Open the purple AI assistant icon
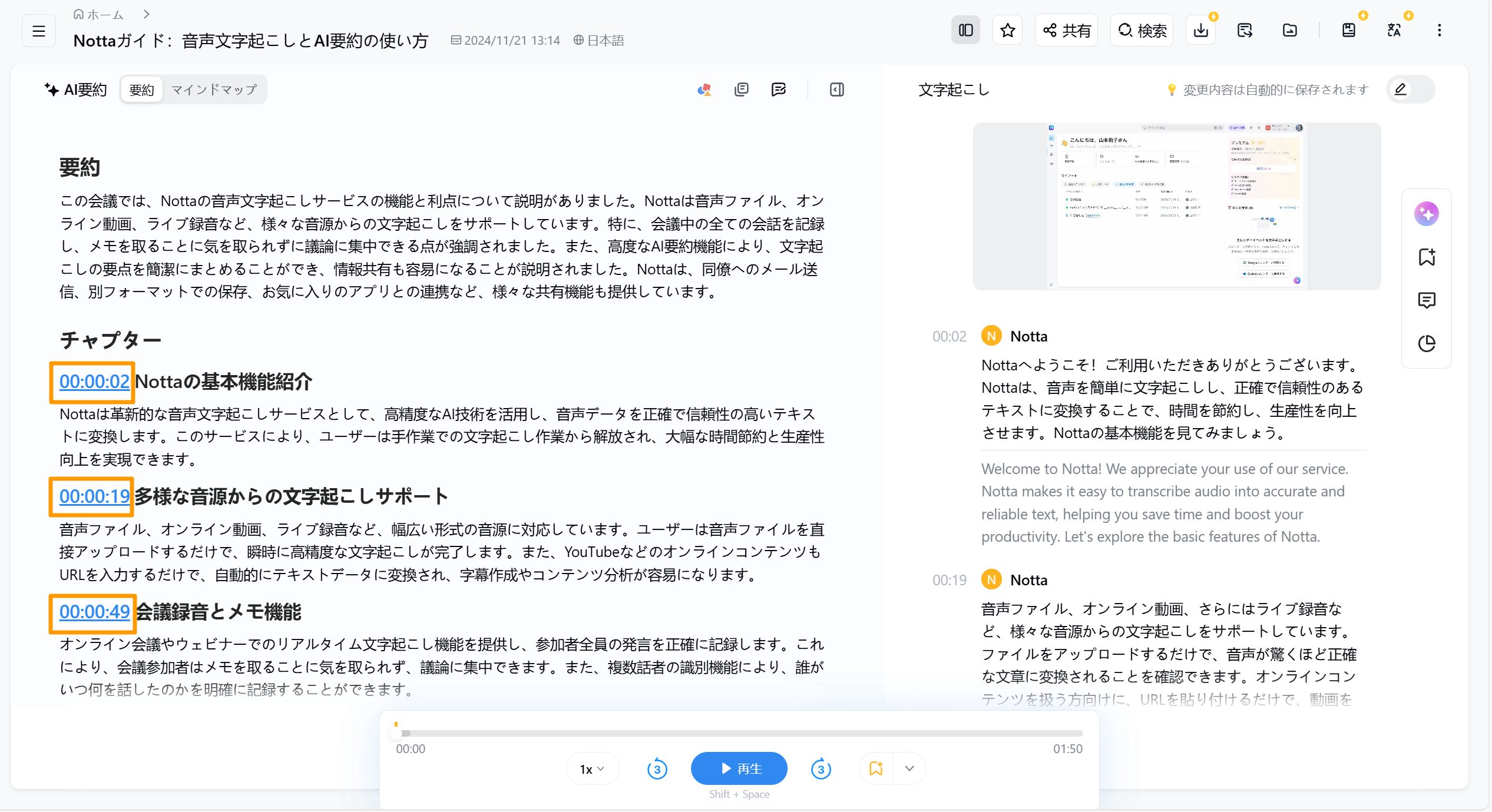The width and height of the screenshot is (1492, 812). coord(1427,213)
